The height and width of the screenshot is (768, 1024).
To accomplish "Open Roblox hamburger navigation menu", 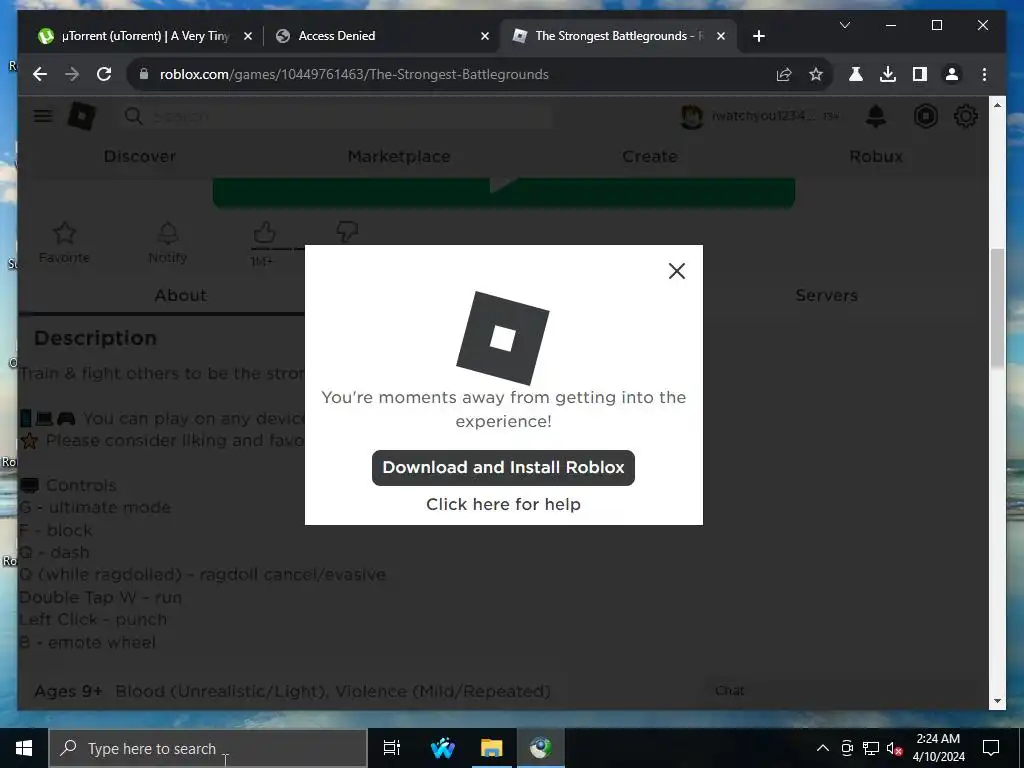I will point(43,116).
